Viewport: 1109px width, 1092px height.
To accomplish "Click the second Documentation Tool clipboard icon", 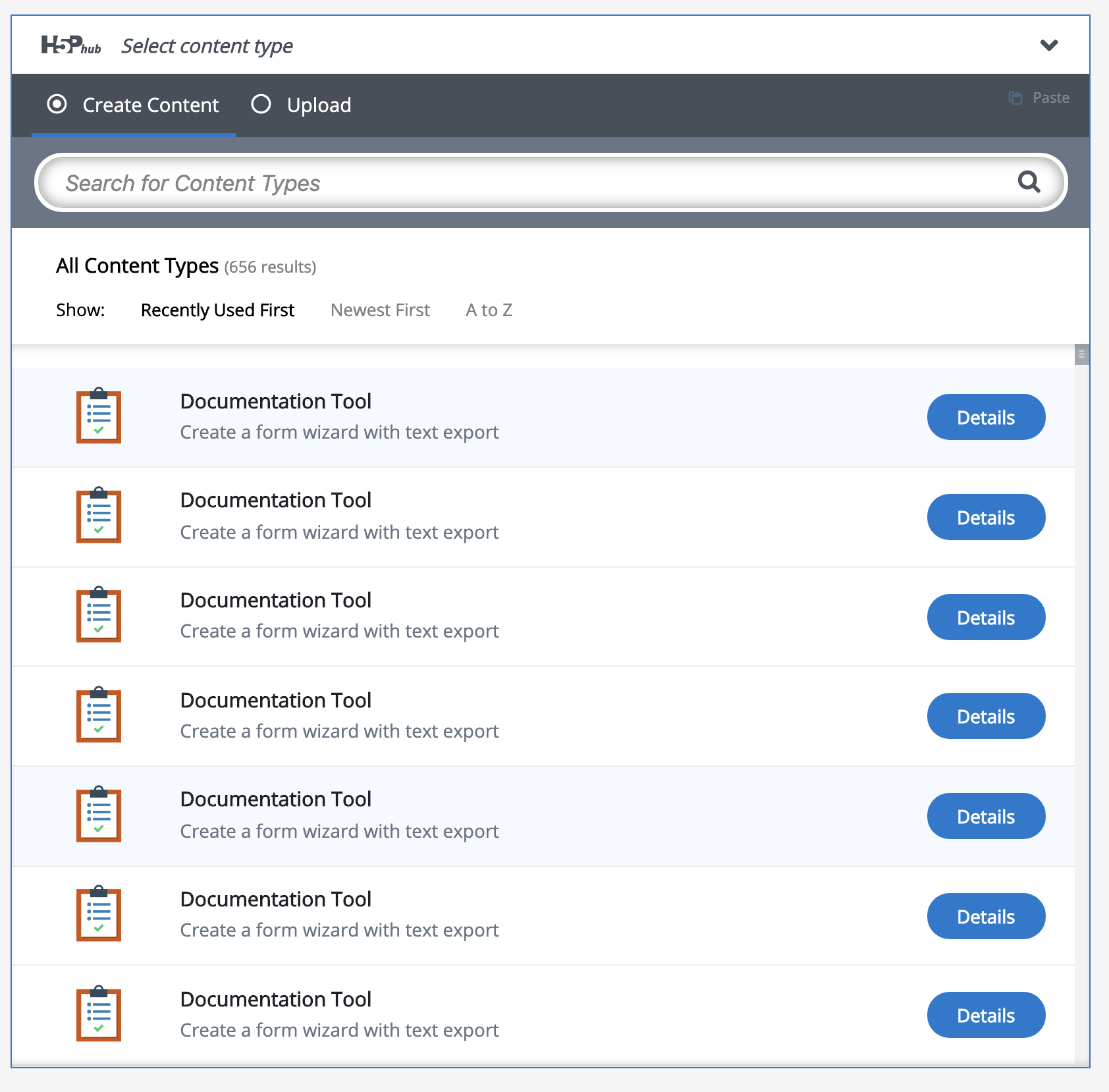I will [99, 516].
